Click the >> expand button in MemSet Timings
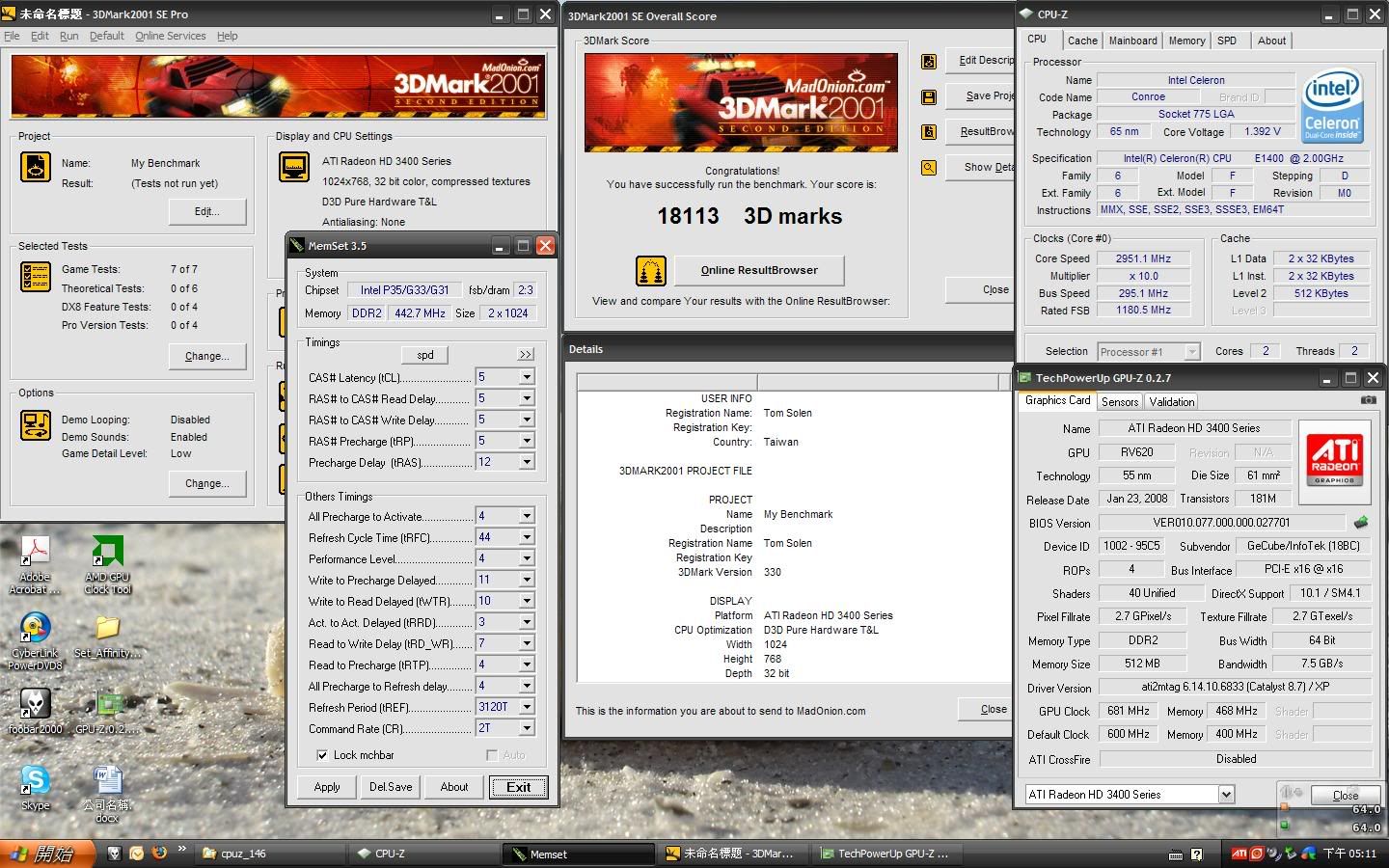The height and width of the screenshot is (868, 1389). [x=525, y=355]
